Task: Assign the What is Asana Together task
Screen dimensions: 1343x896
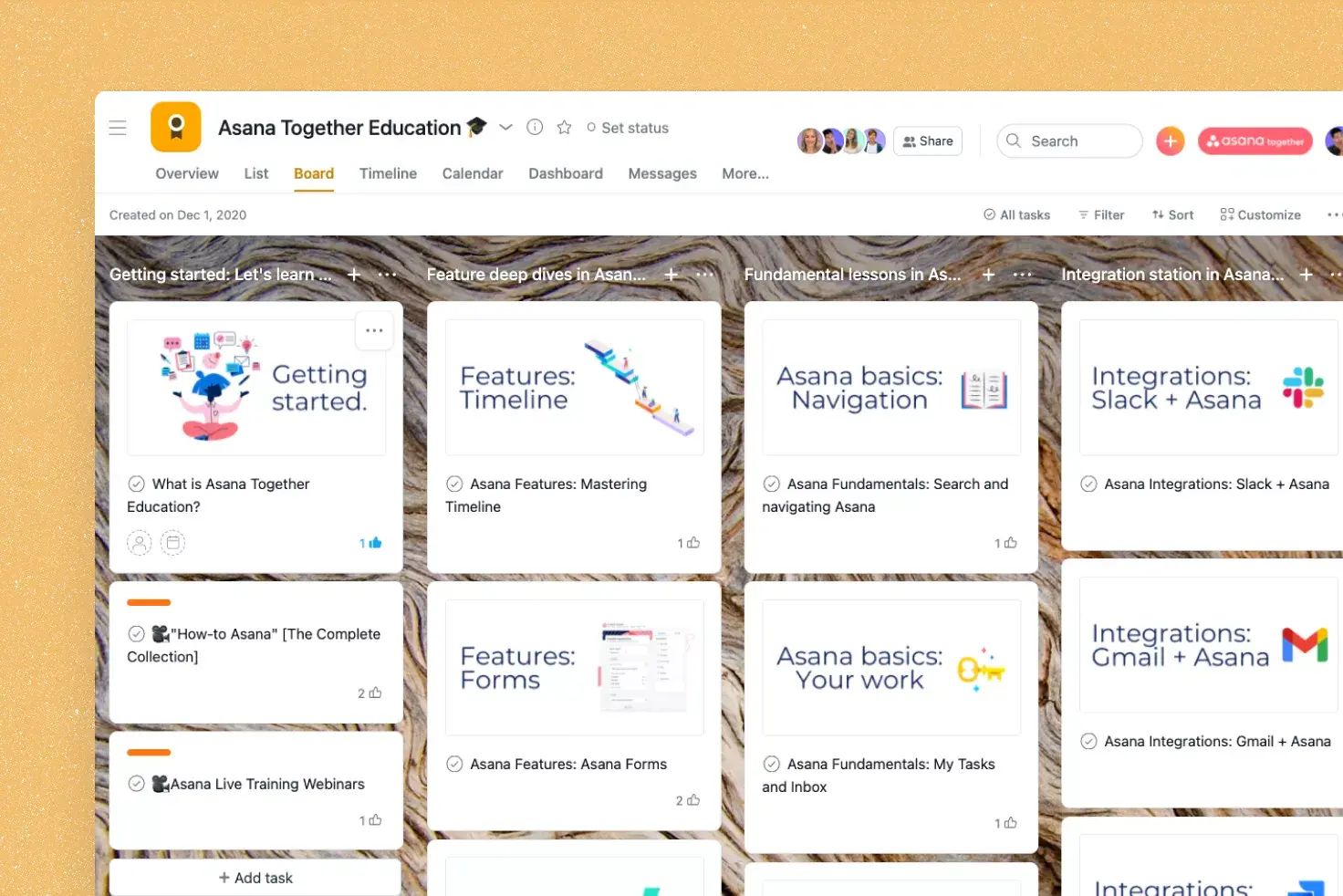Action: (139, 543)
